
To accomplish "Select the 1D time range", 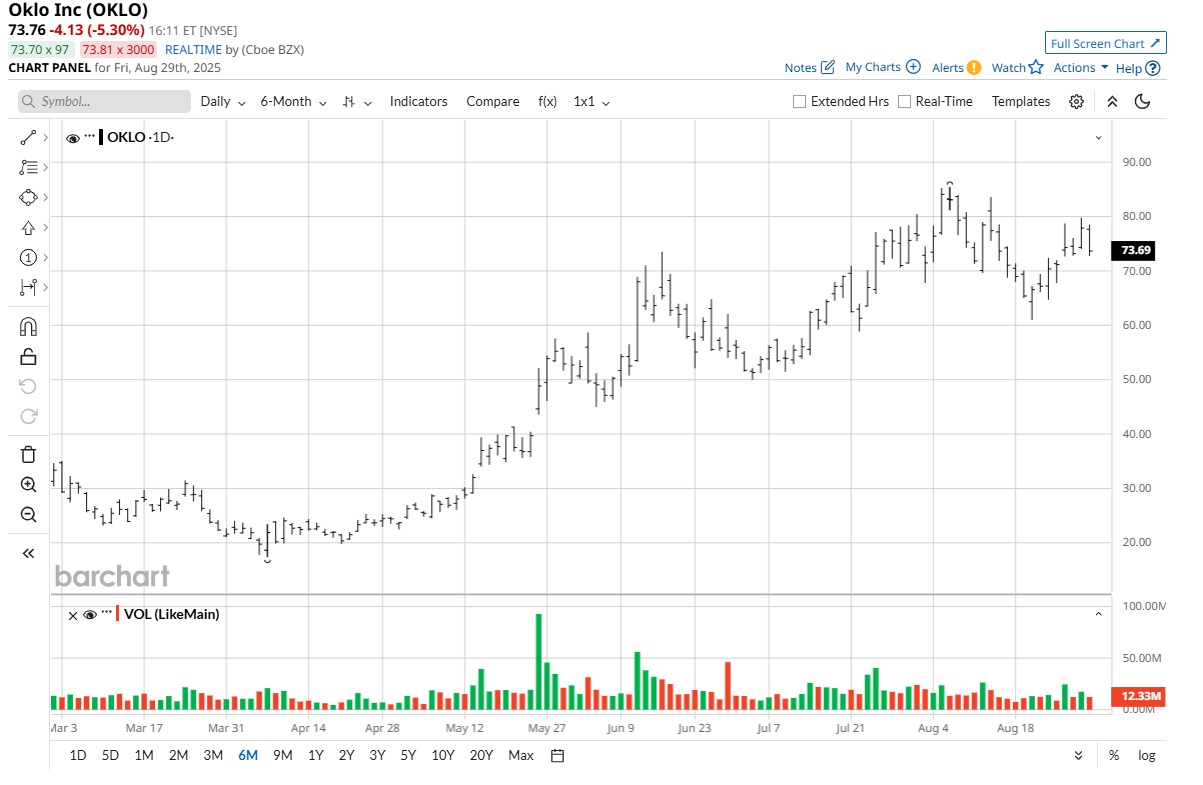I will click(x=77, y=755).
